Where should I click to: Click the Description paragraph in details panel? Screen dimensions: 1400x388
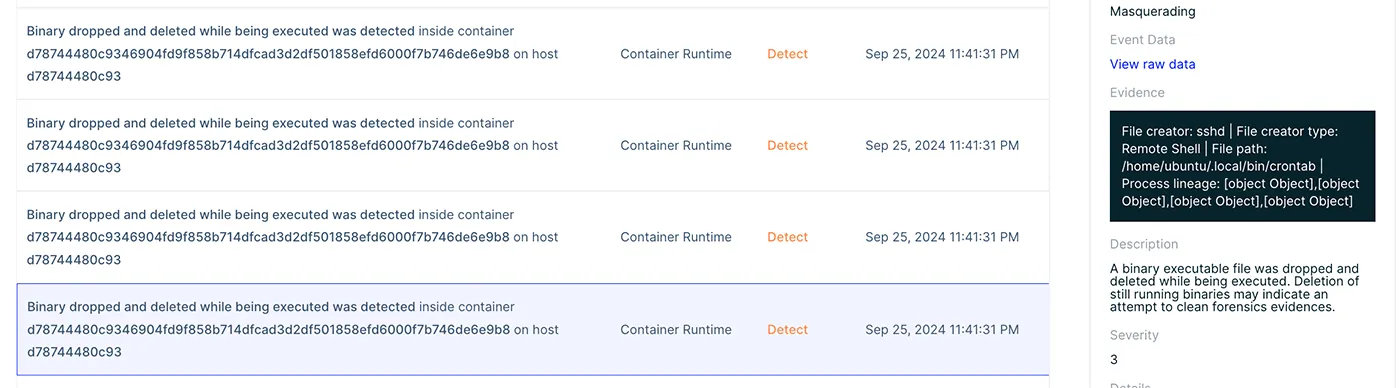[1235, 288]
